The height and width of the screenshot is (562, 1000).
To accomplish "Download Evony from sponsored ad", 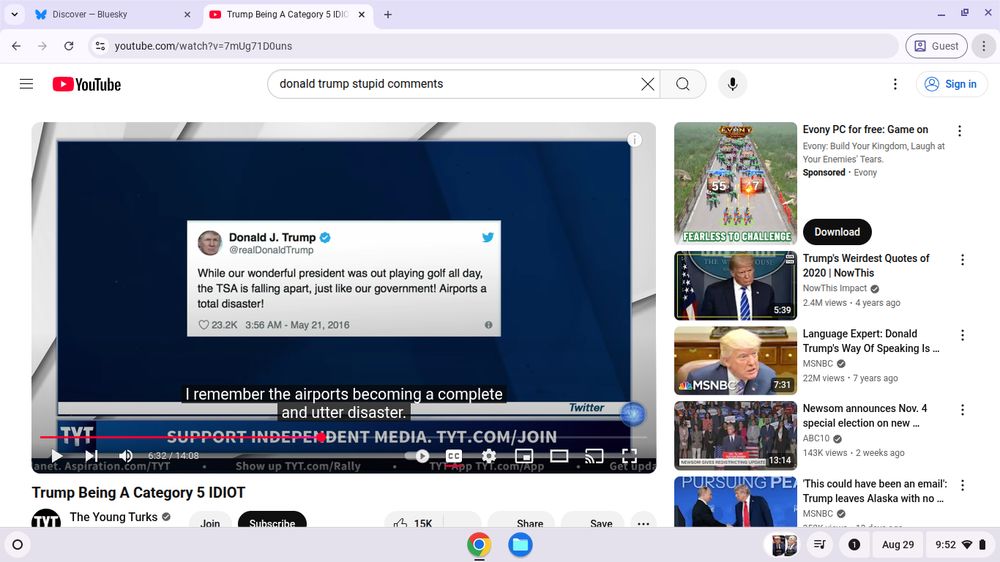I will pos(837,232).
